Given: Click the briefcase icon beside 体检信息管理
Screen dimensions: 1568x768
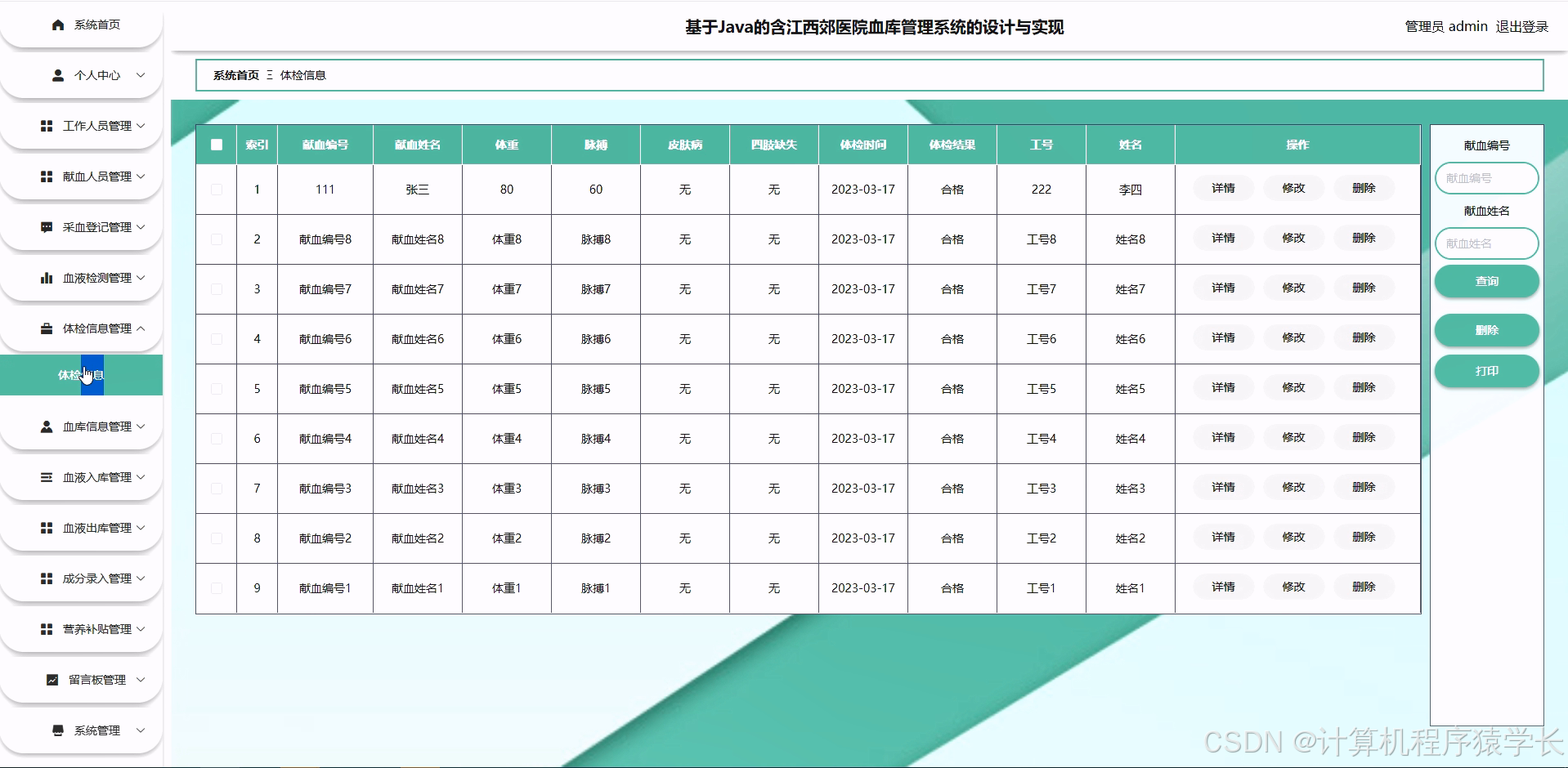Looking at the screenshot, I should tap(47, 328).
